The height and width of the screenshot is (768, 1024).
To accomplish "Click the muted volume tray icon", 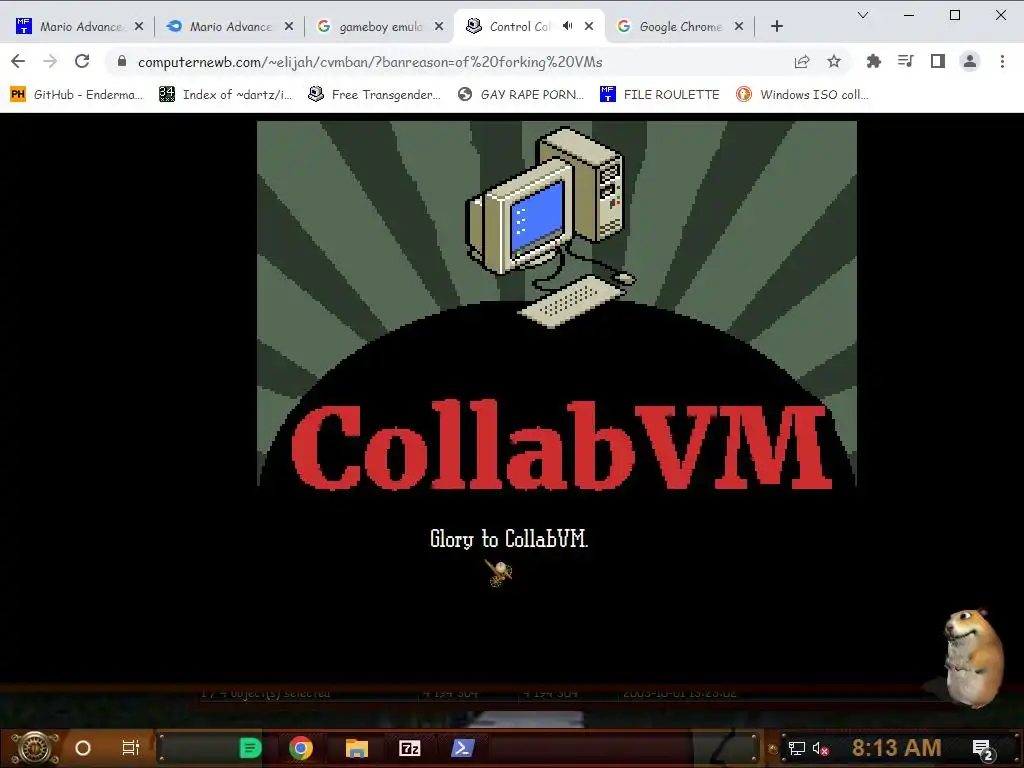I will [x=820, y=748].
